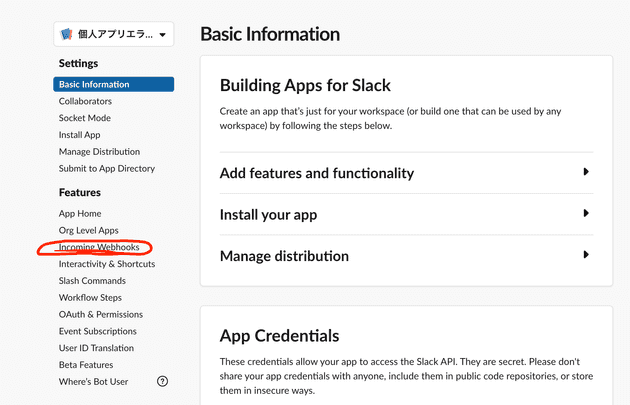
Task: Click the app icon in the selector
Action: 66,34
